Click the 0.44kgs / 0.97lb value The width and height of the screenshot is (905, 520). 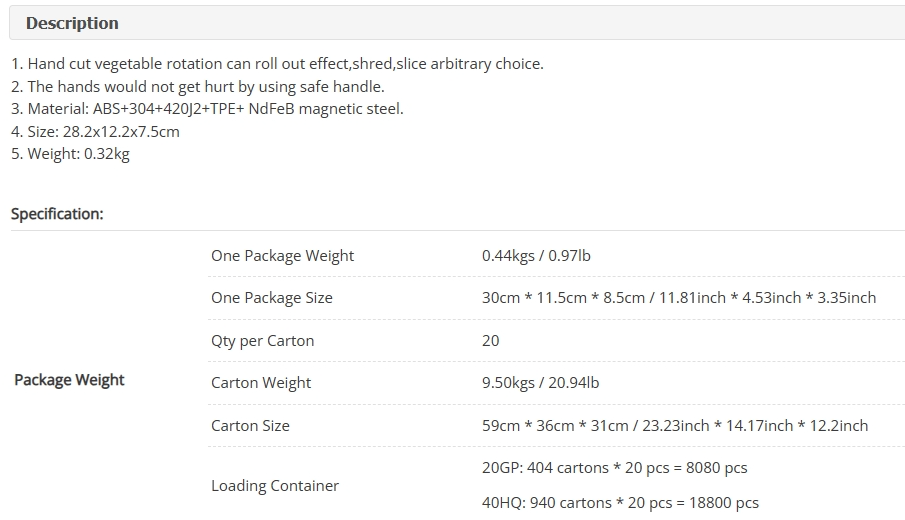coord(536,256)
